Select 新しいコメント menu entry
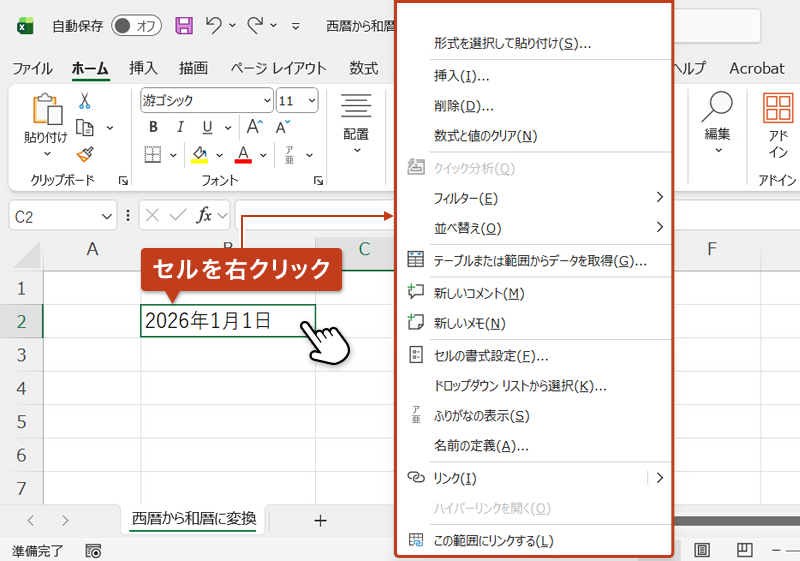This screenshot has width=800, height=561. (x=533, y=293)
